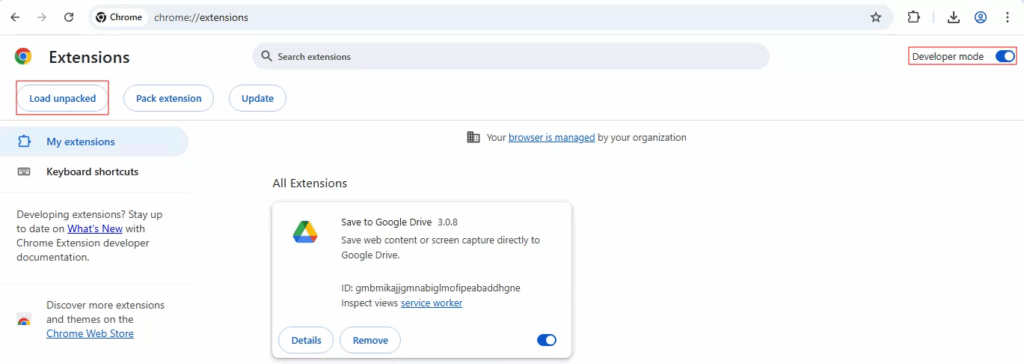Reload the extensions page

point(69,18)
